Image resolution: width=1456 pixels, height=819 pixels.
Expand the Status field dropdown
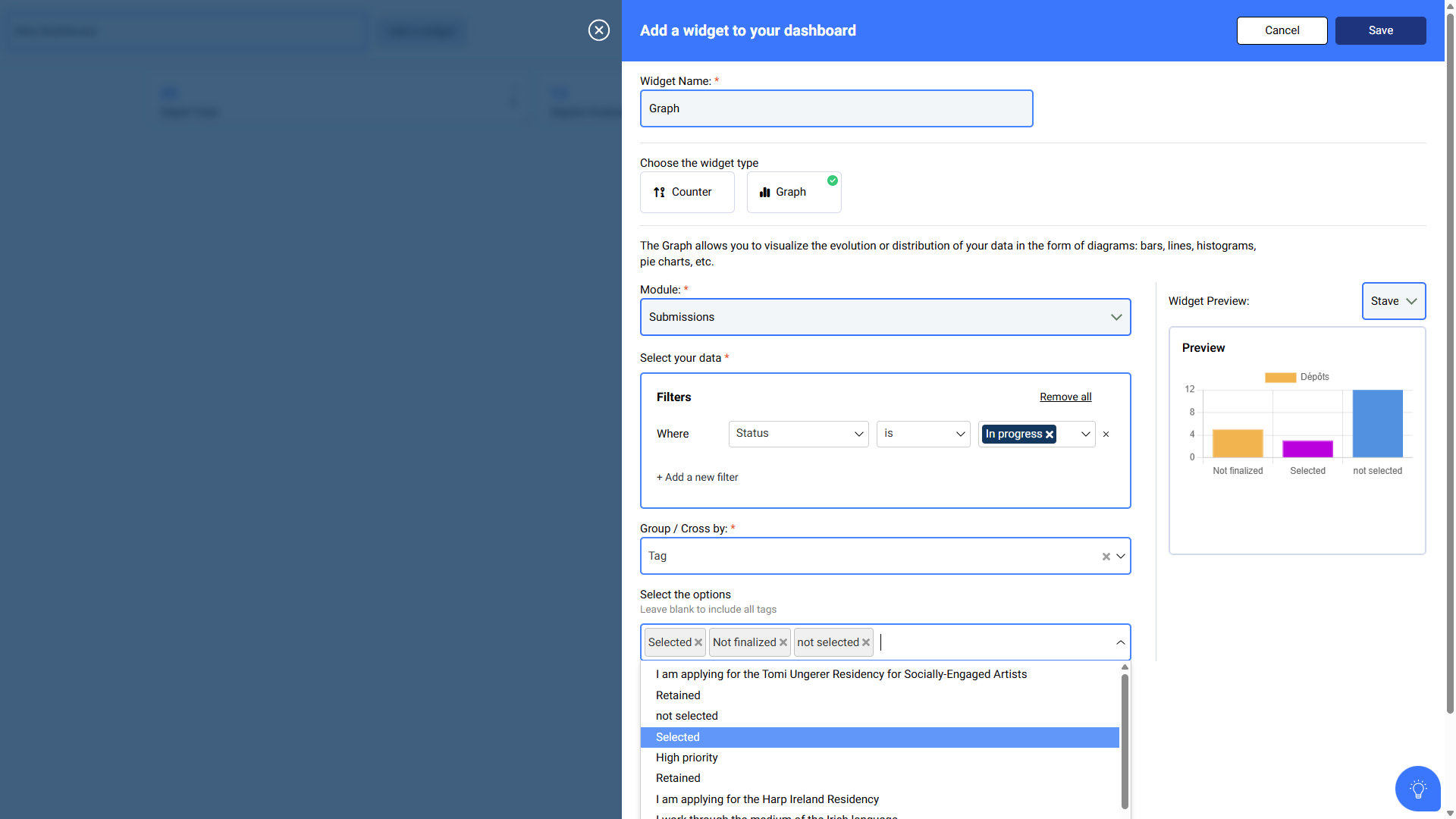click(x=799, y=434)
